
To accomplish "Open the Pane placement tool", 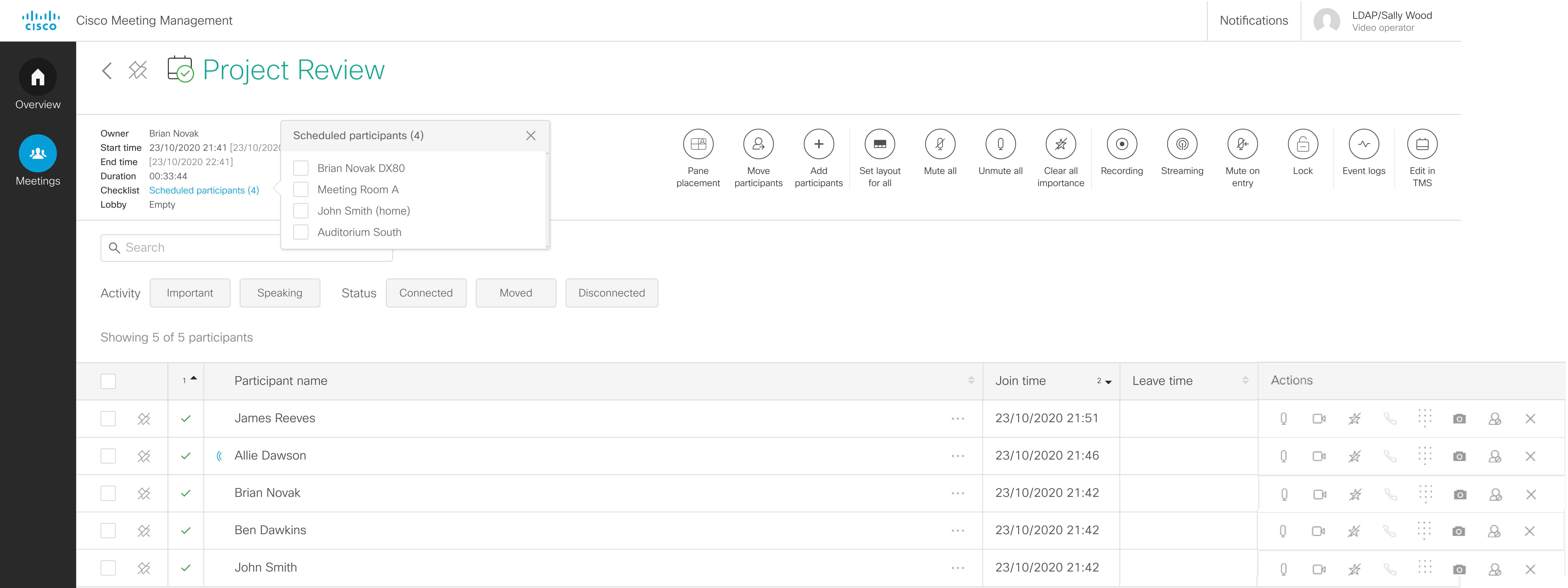I will point(698,144).
